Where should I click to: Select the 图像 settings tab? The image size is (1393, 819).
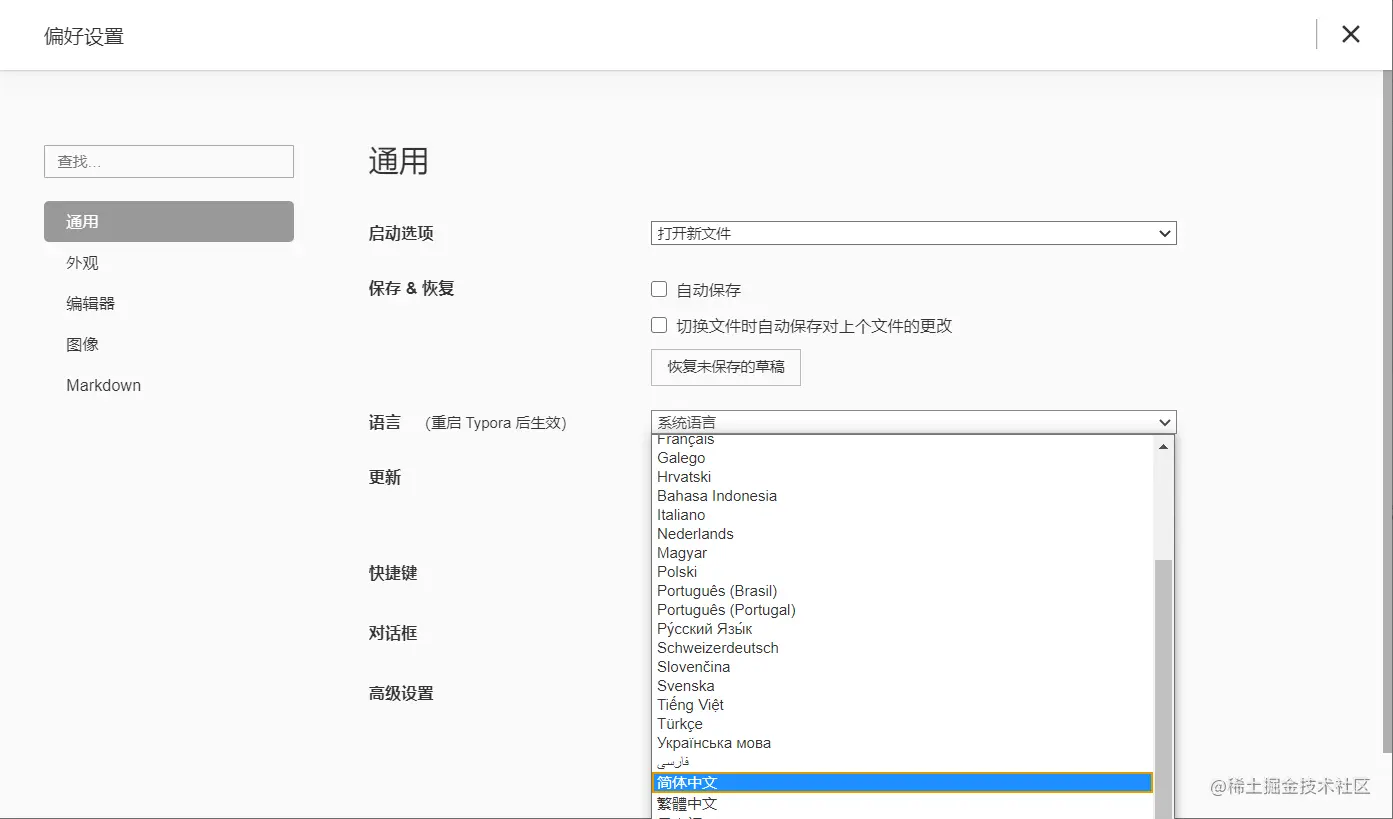[x=169, y=344]
